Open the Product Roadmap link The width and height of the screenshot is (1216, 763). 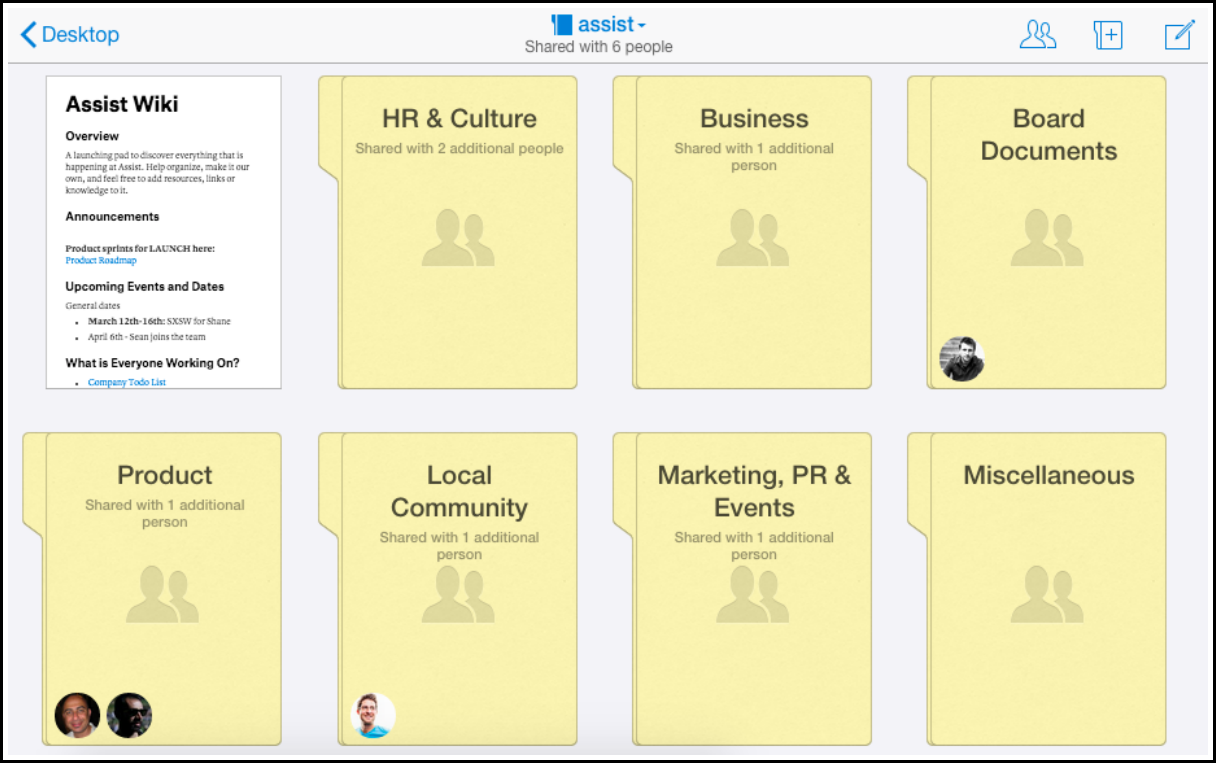(x=101, y=260)
